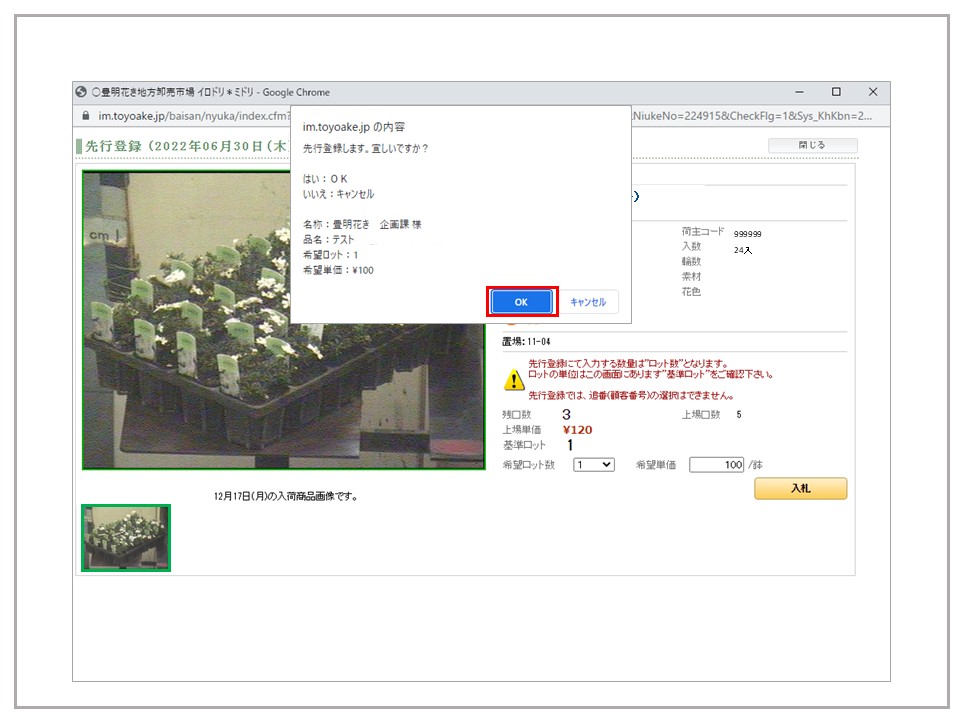This screenshot has width=960, height=720.
Task: Click the 荷主コード 999999 value
Action: tap(747, 233)
